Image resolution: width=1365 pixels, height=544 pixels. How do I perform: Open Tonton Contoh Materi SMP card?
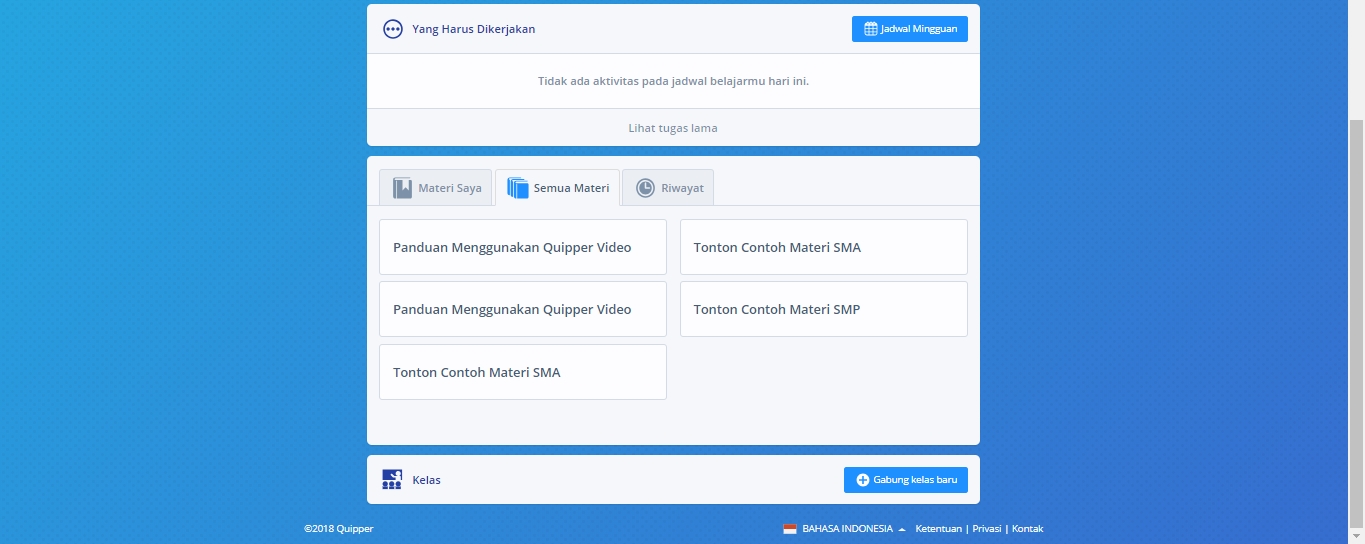(824, 309)
